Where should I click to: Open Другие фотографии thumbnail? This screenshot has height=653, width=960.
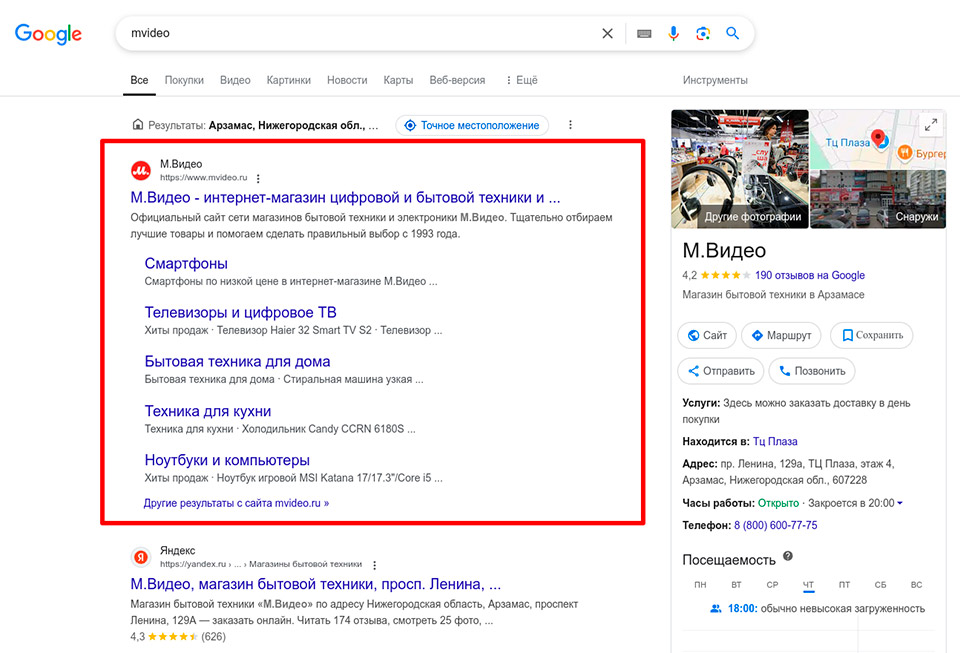[x=740, y=169]
